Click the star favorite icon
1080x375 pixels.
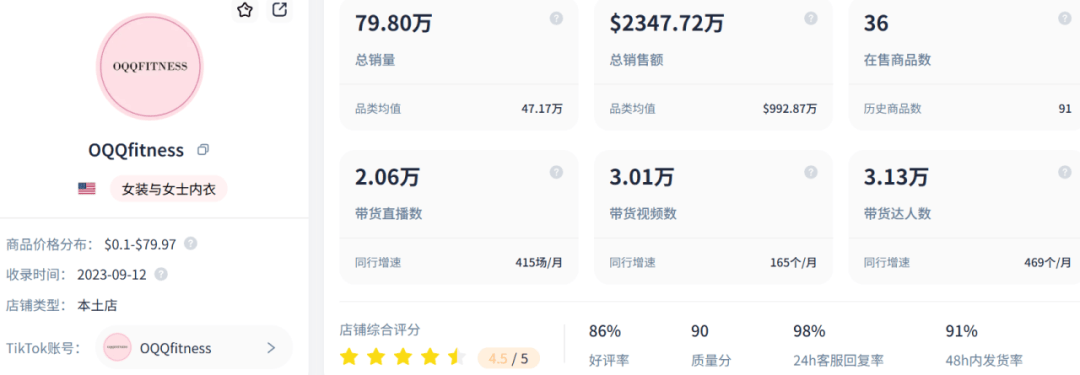245,9
